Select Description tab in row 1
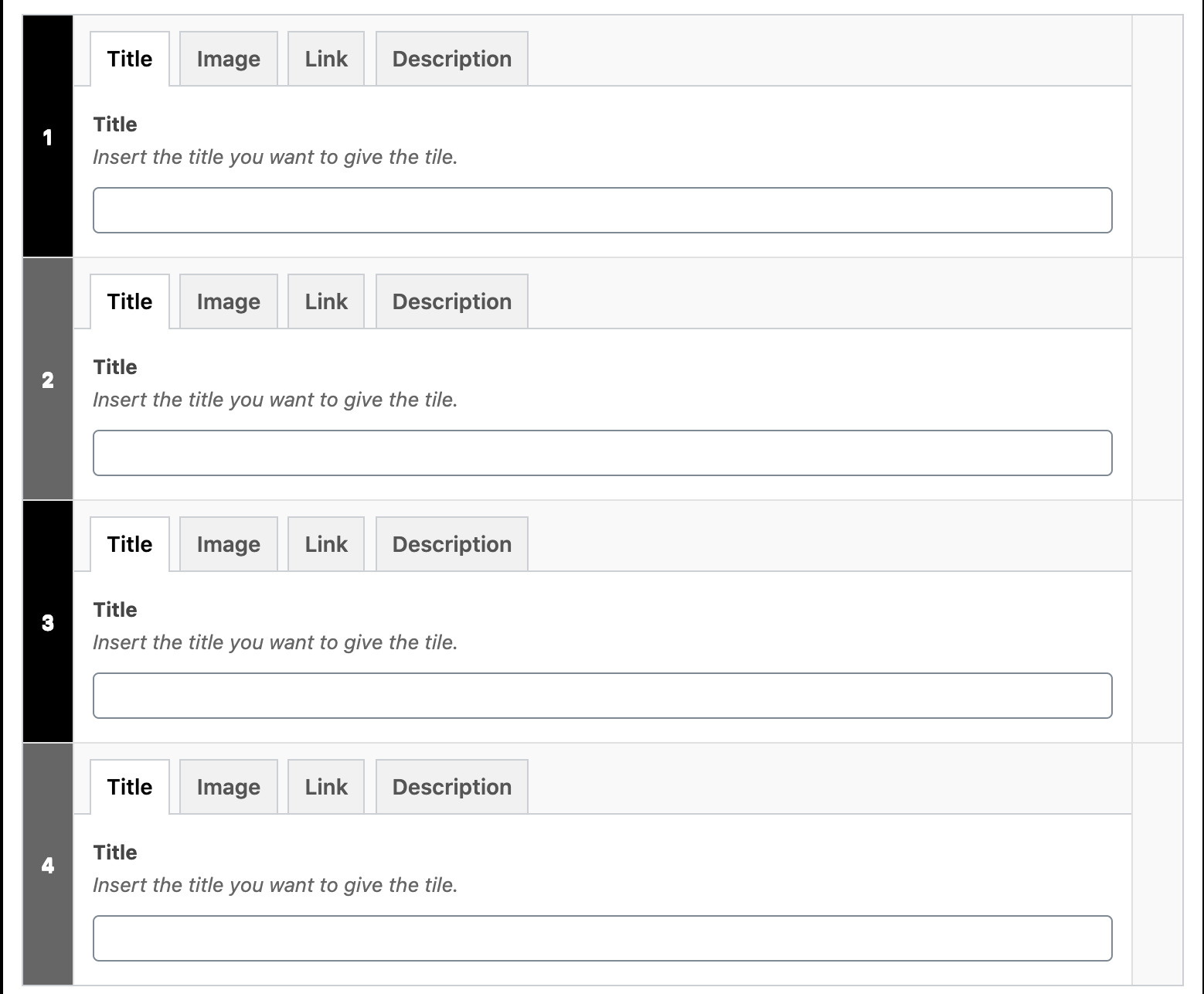 point(451,59)
